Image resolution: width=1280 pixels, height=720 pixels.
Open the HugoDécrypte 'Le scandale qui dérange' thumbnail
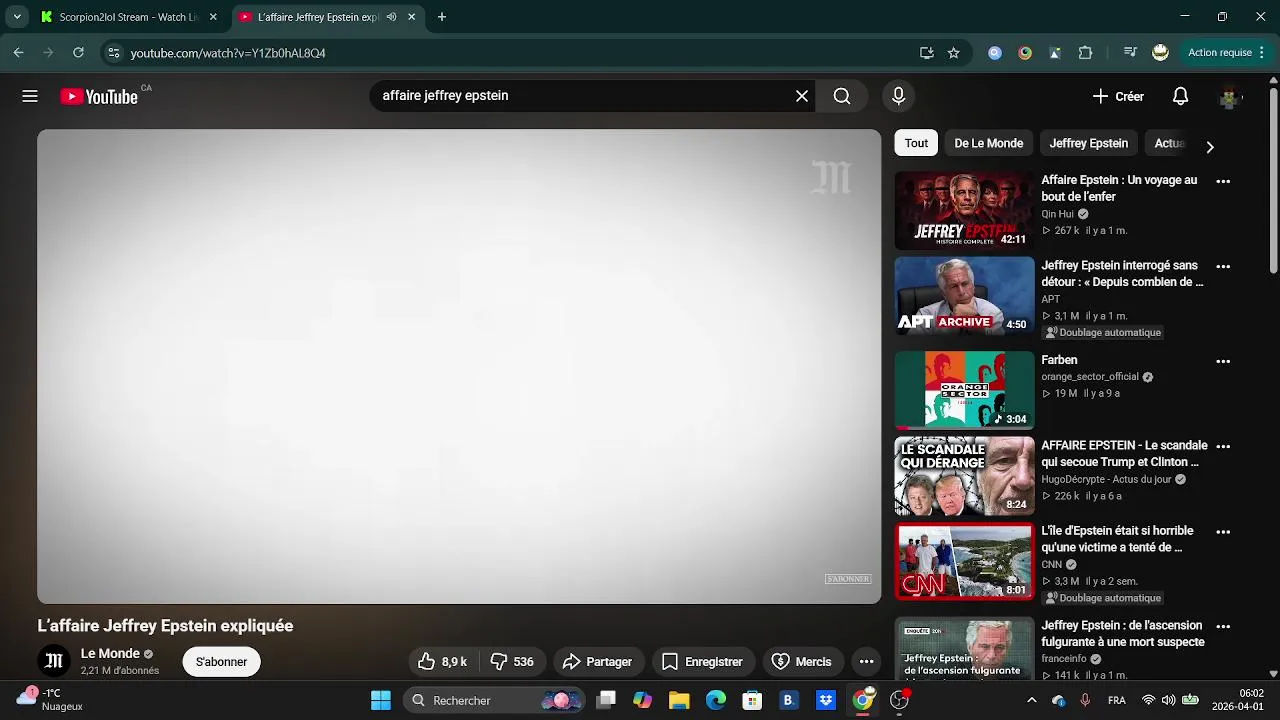[964, 476]
